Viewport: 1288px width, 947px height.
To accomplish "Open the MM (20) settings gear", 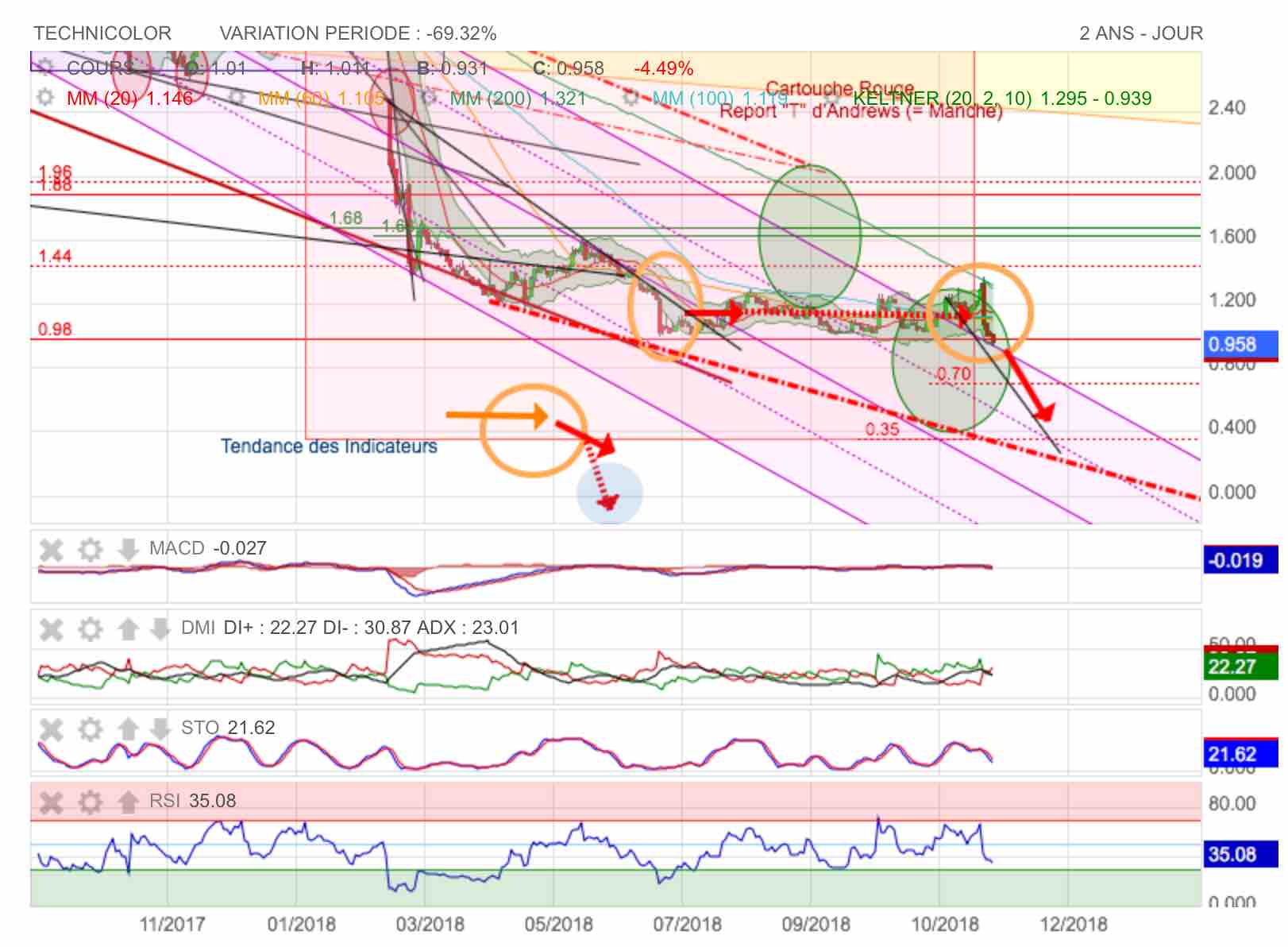I will pos(45,98).
